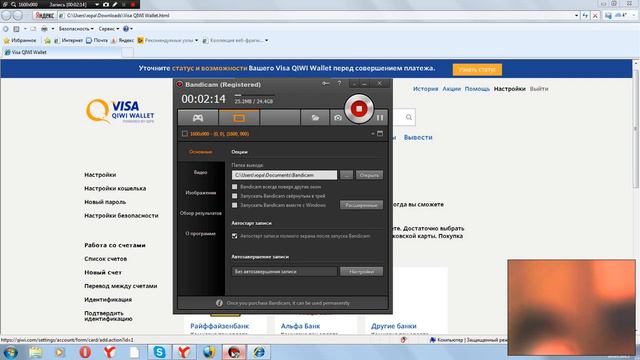This screenshot has height=360, width=640.
Task: Click the printer icon in browser toolbar
Action: point(44,29)
